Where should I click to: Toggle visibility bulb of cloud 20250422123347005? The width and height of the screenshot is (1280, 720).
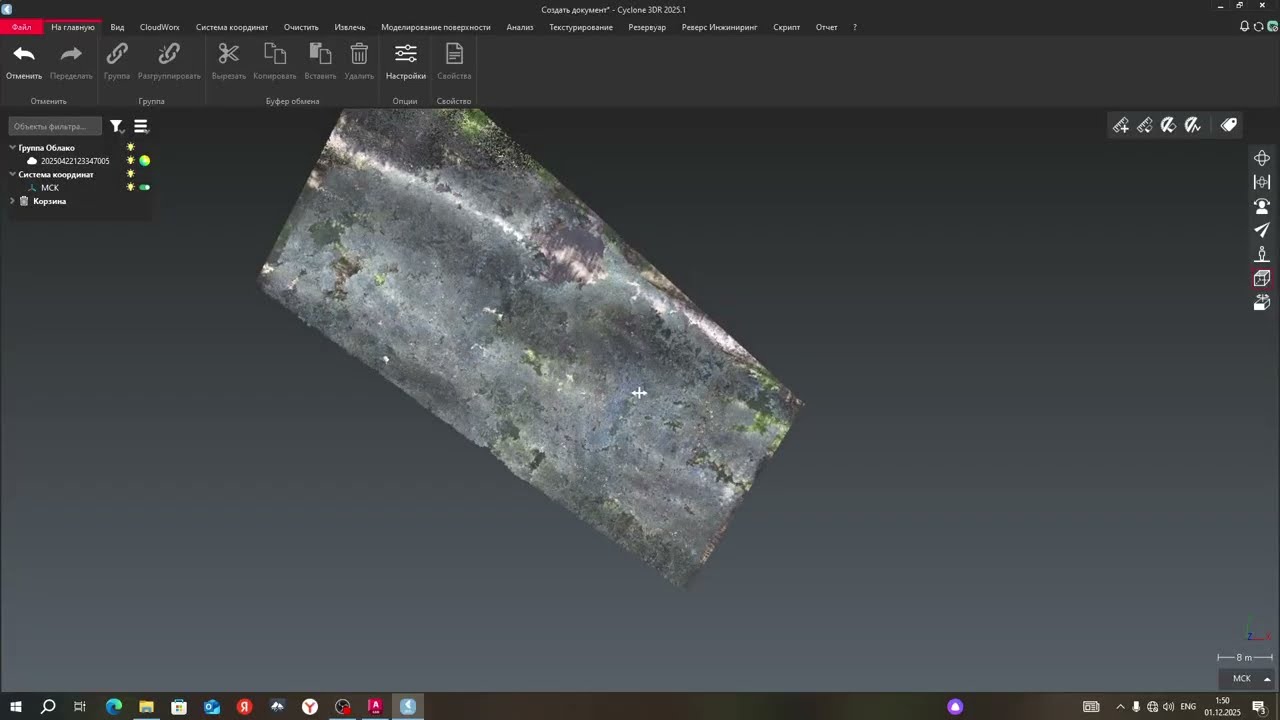[x=130, y=161]
